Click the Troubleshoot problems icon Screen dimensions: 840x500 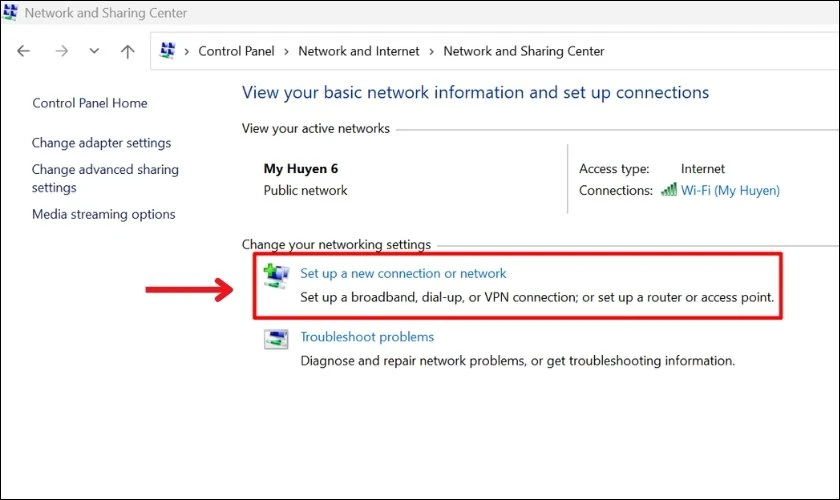(x=276, y=339)
